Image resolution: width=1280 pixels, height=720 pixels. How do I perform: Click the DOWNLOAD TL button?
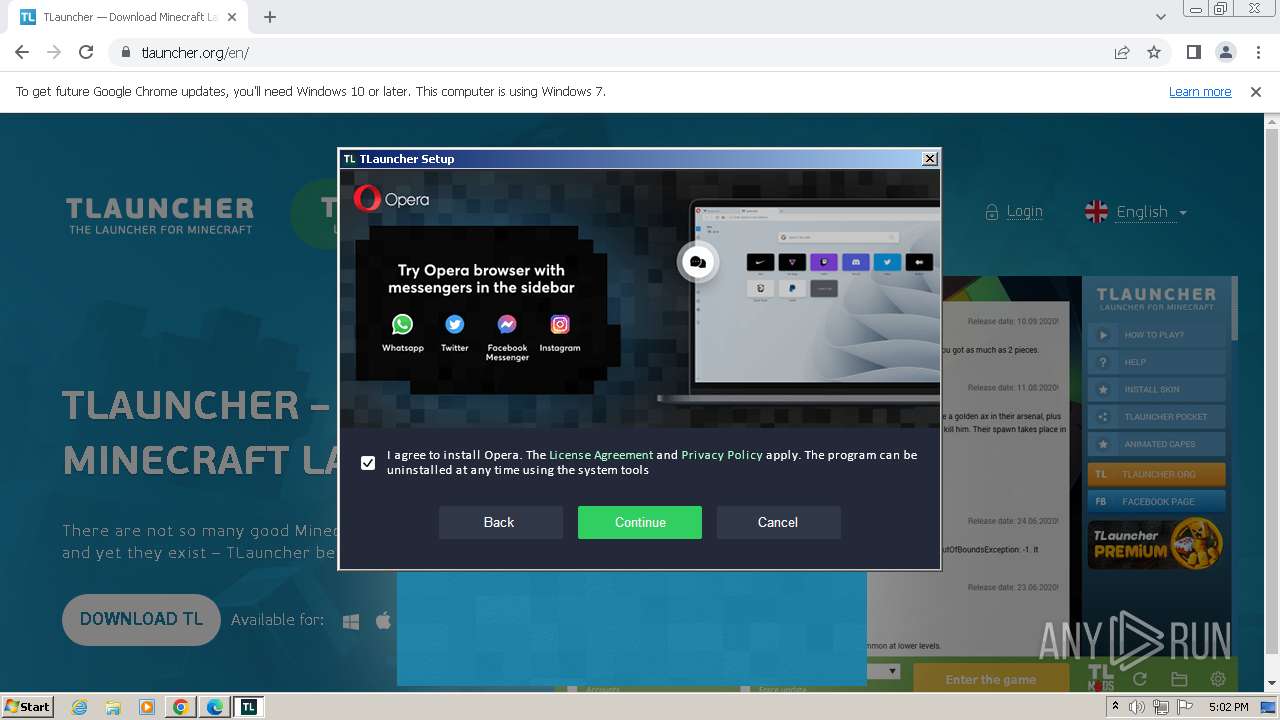[141, 619]
